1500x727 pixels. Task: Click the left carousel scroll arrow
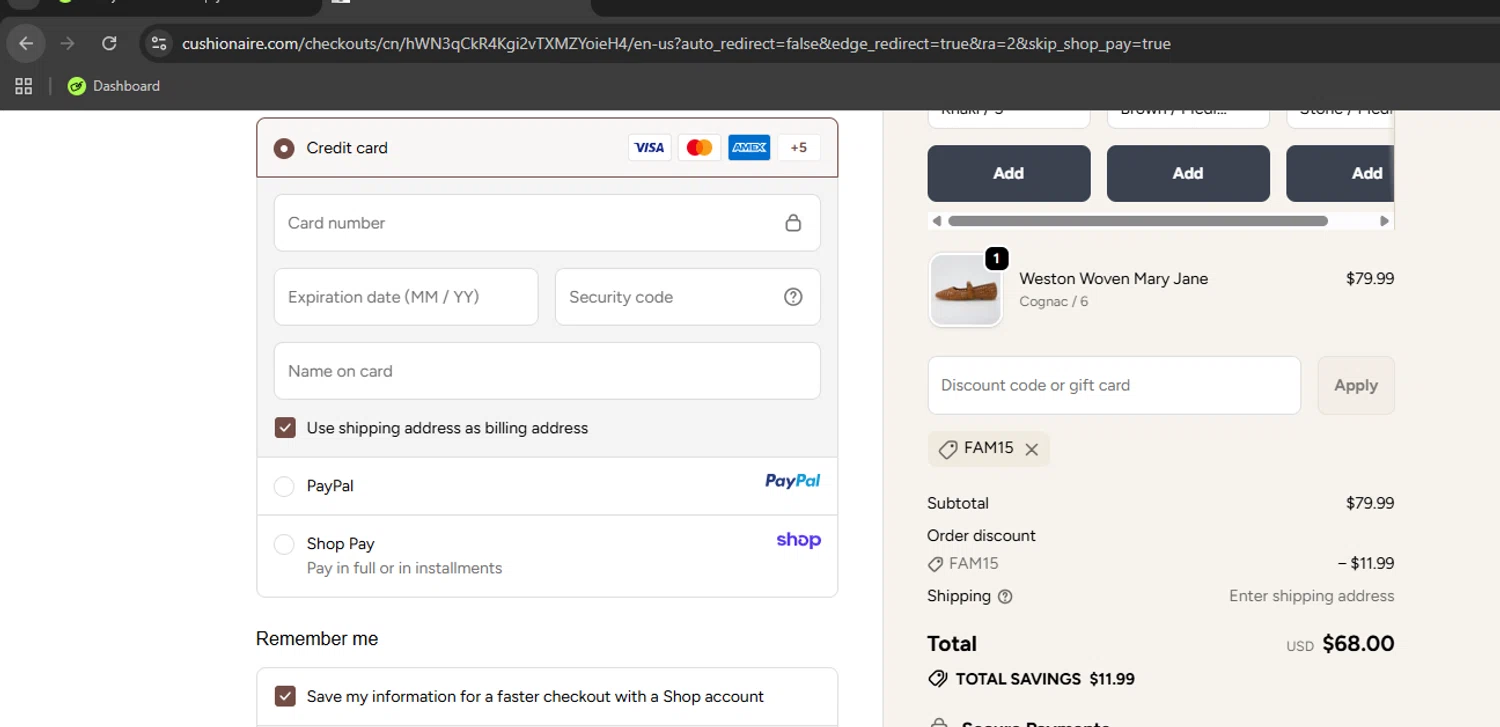(936, 221)
